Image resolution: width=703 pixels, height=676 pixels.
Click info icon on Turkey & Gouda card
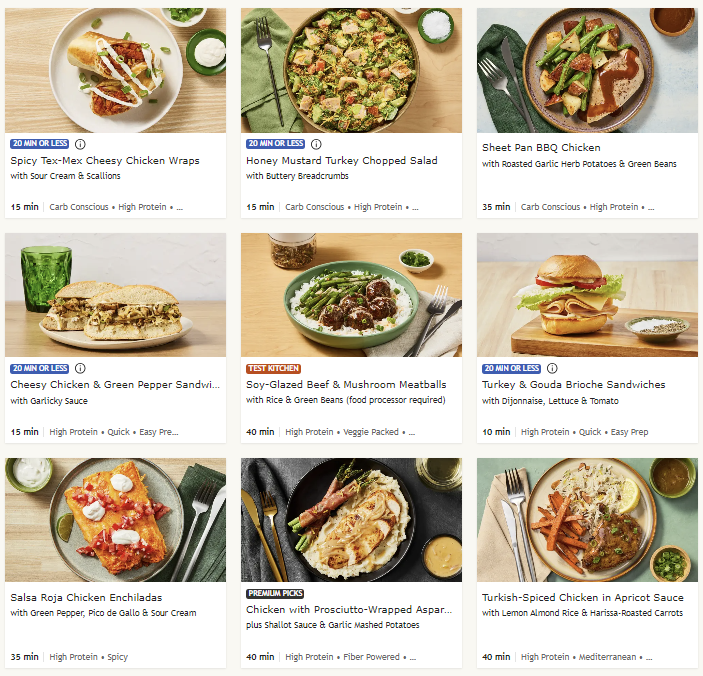click(x=552, y=368)
